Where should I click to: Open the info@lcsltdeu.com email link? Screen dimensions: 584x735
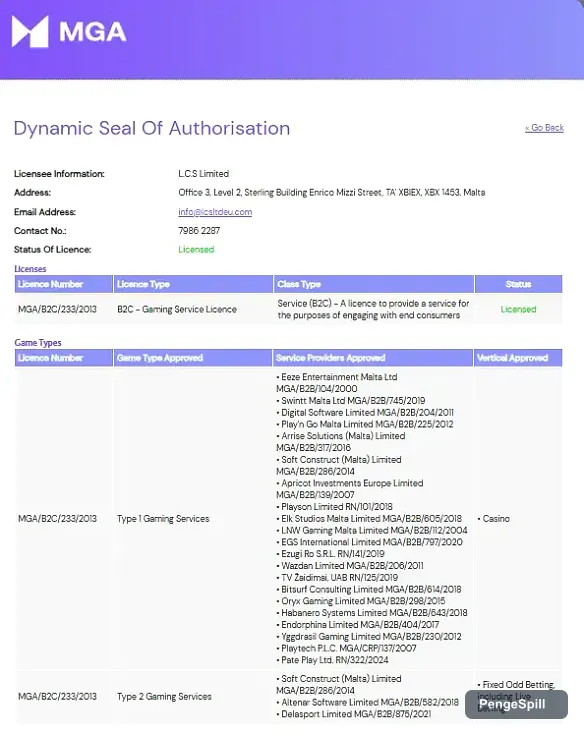(x=215, y=212)
